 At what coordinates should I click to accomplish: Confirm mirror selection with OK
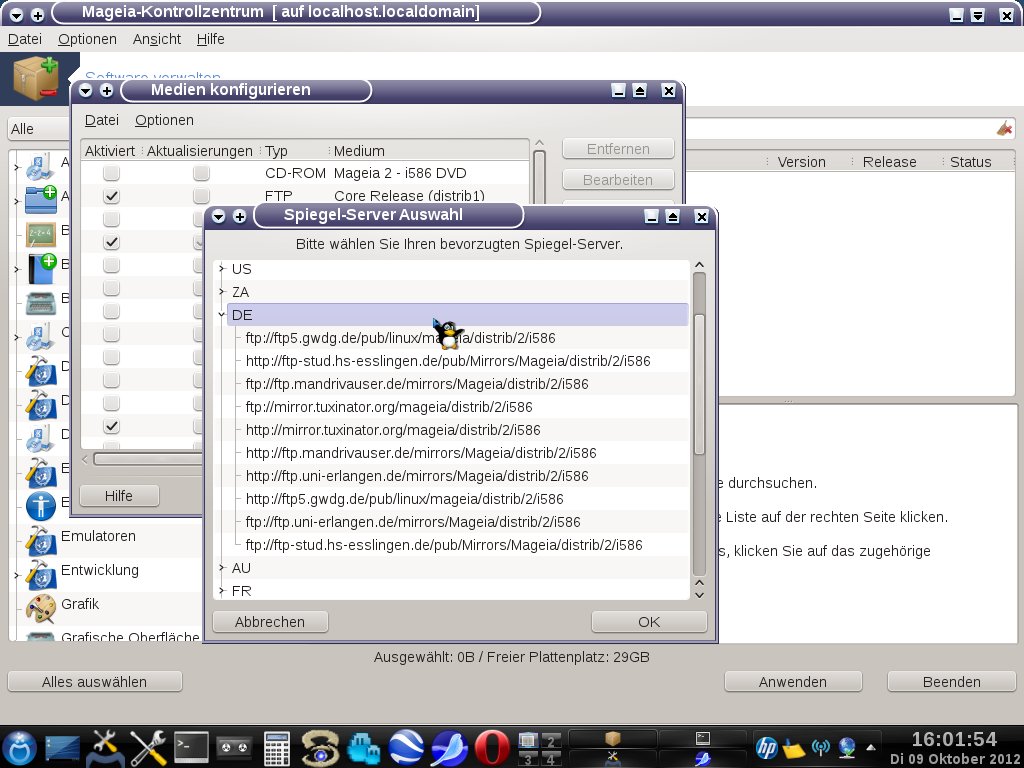[648, 622]
